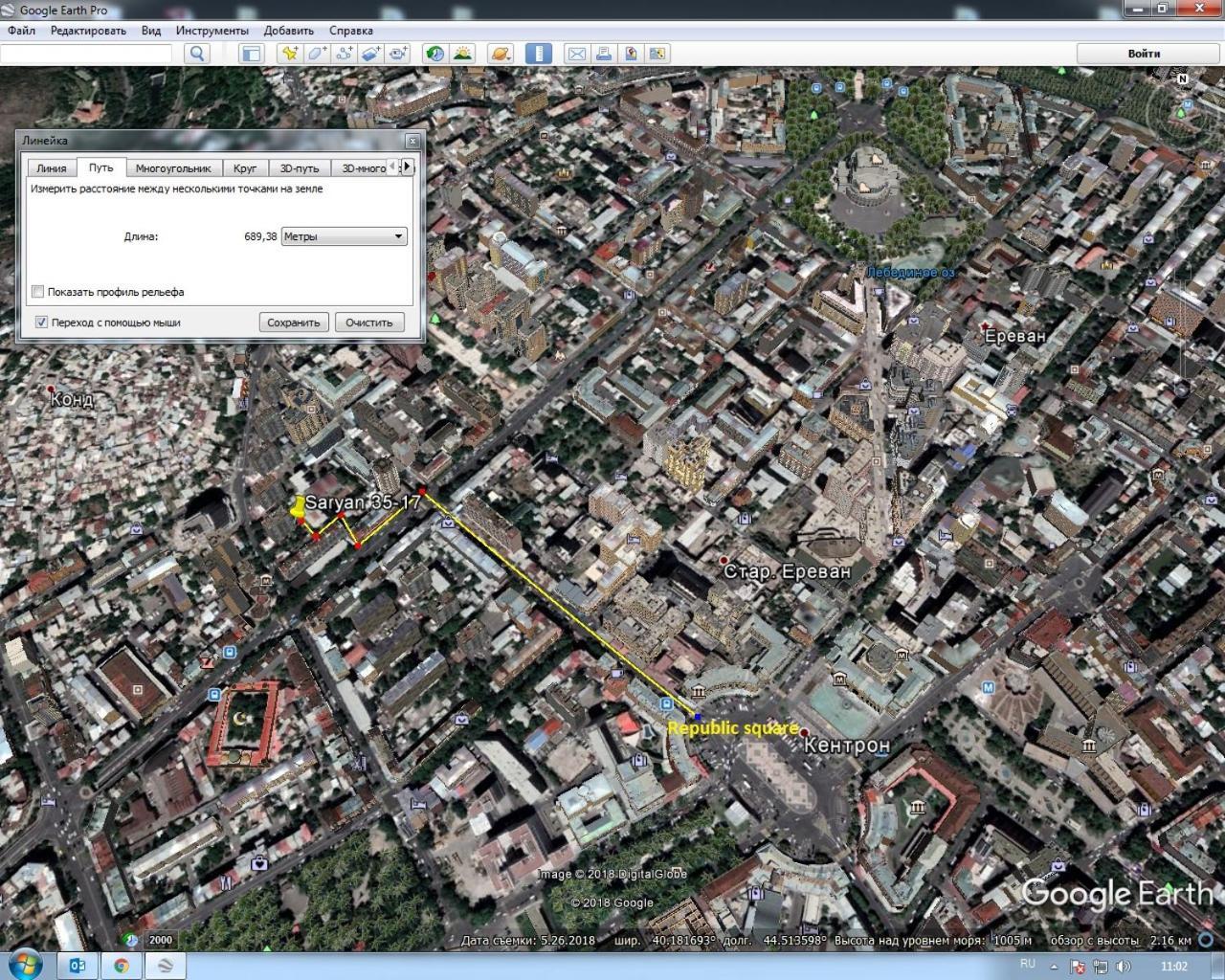1225x980 pixels.
Task: Click the view in Google Maps icon
Action: (x=657, y=54)
